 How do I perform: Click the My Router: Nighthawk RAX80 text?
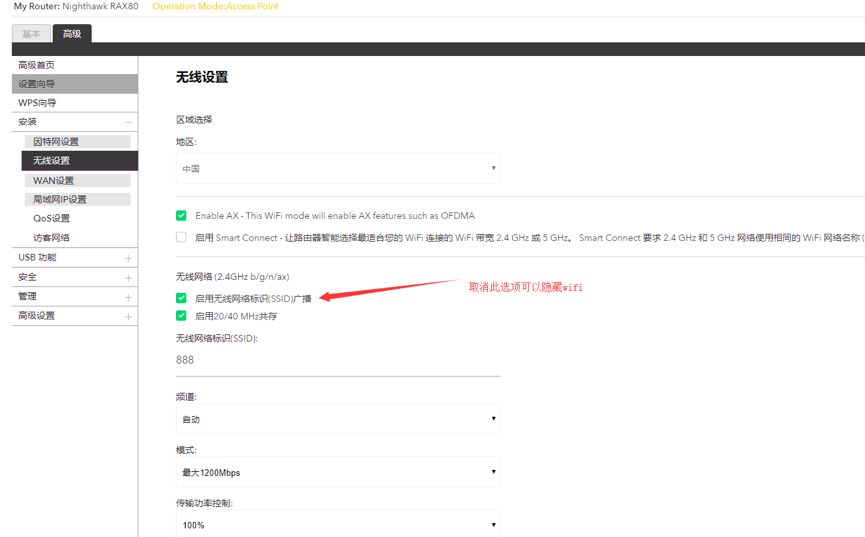(76, 6)
